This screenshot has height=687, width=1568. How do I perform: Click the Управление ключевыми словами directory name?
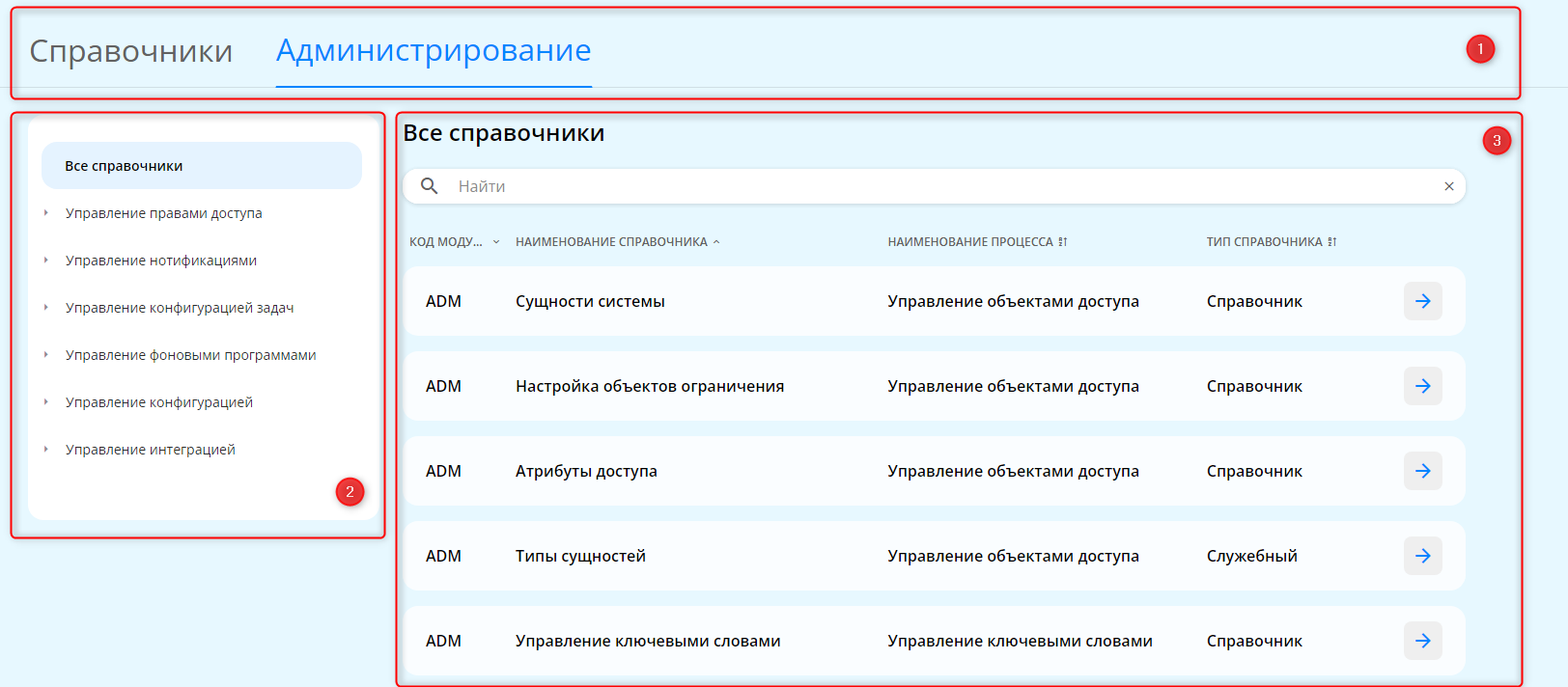click(x=648, y=641)
